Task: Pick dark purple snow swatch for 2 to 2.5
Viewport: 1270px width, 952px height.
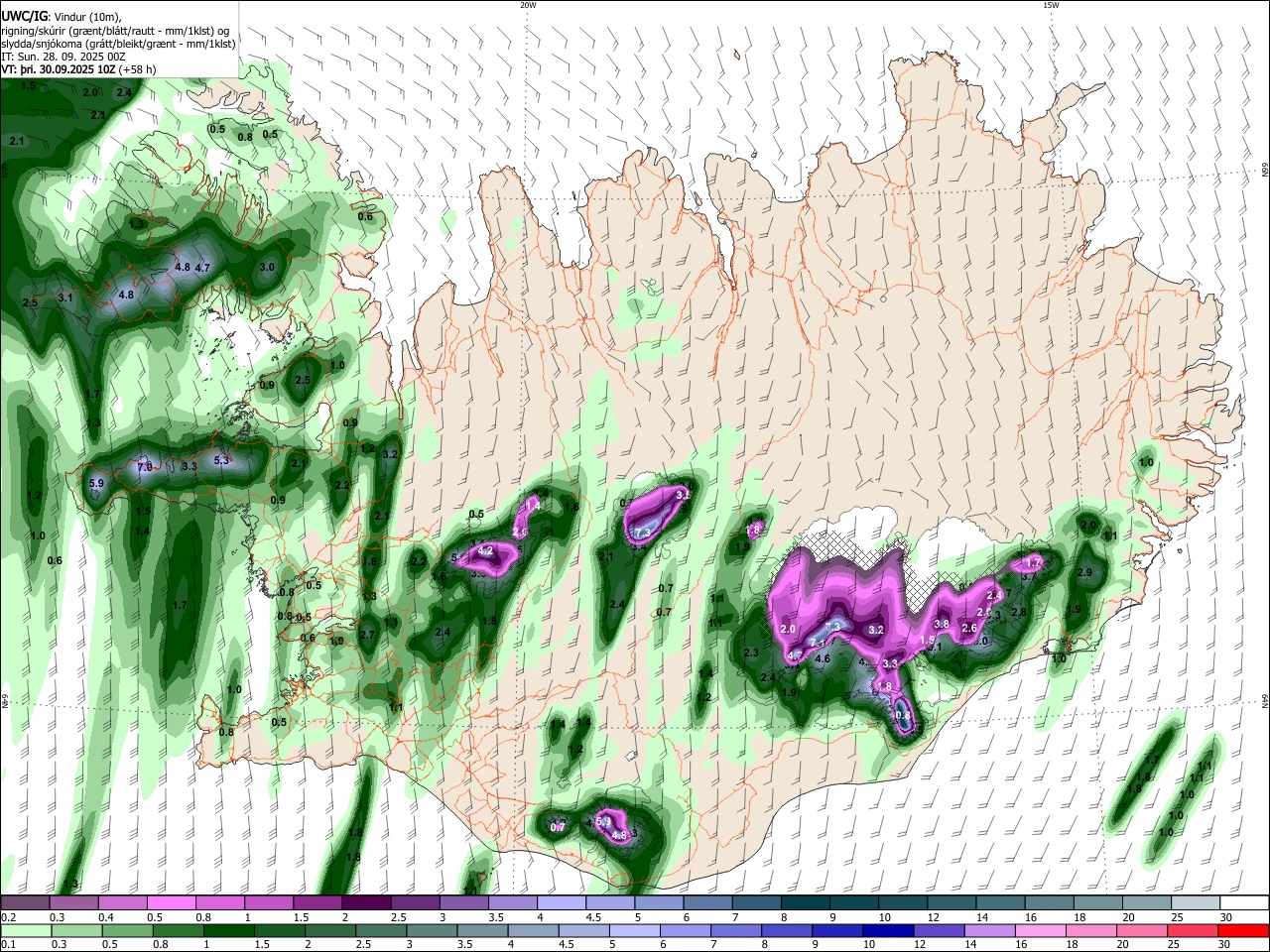Action: (366, 902)
